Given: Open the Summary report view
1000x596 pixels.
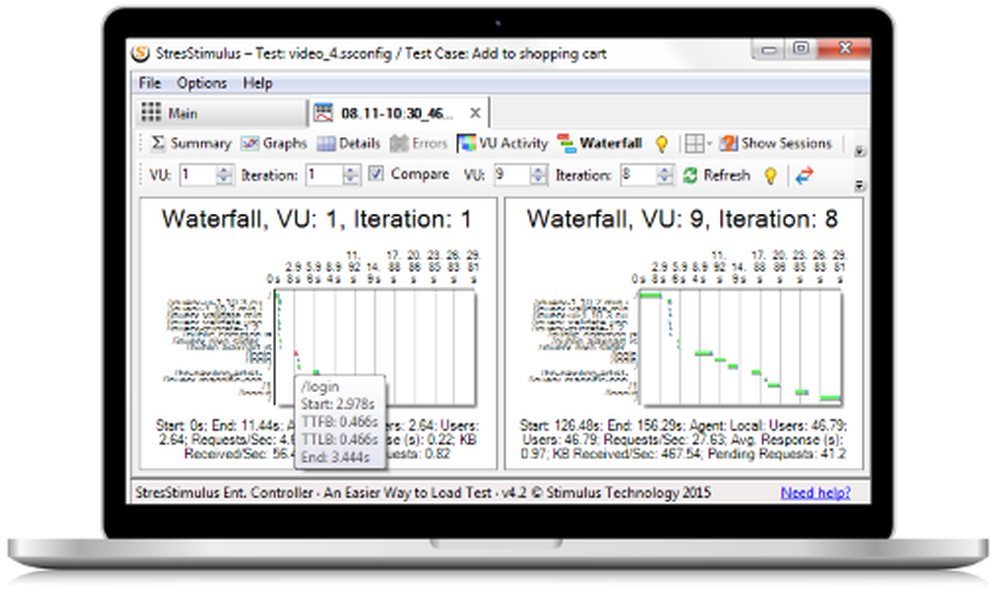Looking at the screenshot, I should click(191, 143).
